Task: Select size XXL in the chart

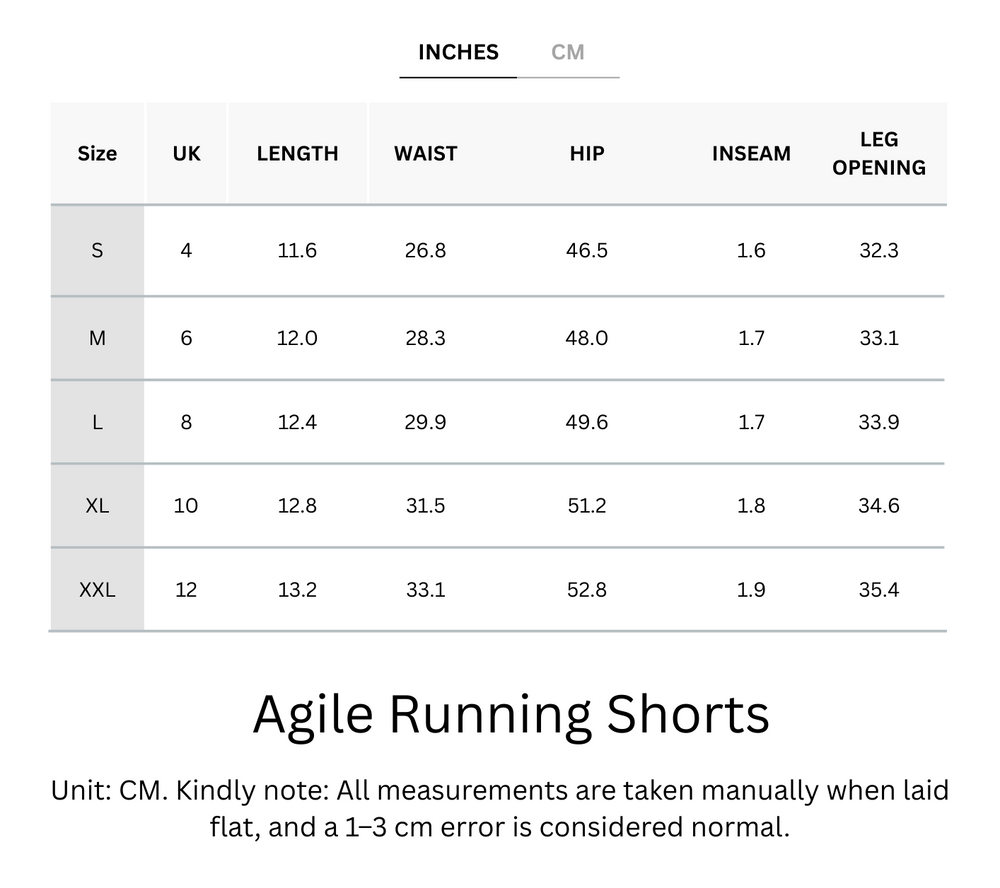Action: pos(97,590)
